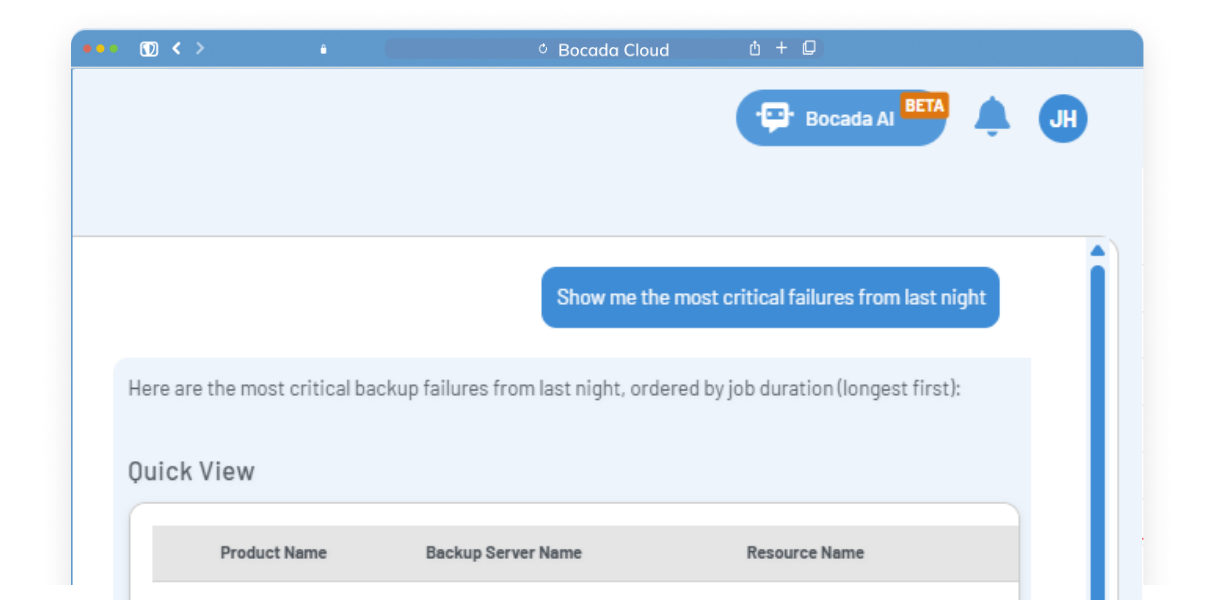
Task: Sort by Product Name column header
Action: [x=273, y=553]
